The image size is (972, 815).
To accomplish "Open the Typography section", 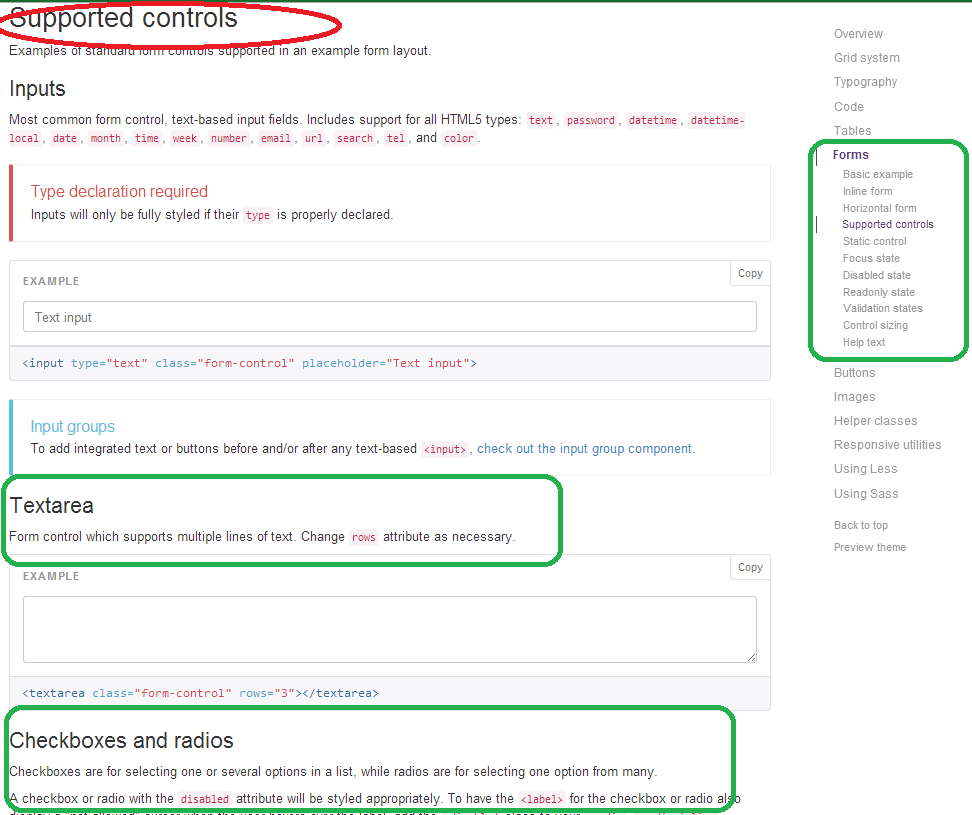I will (x=864, y=82).
